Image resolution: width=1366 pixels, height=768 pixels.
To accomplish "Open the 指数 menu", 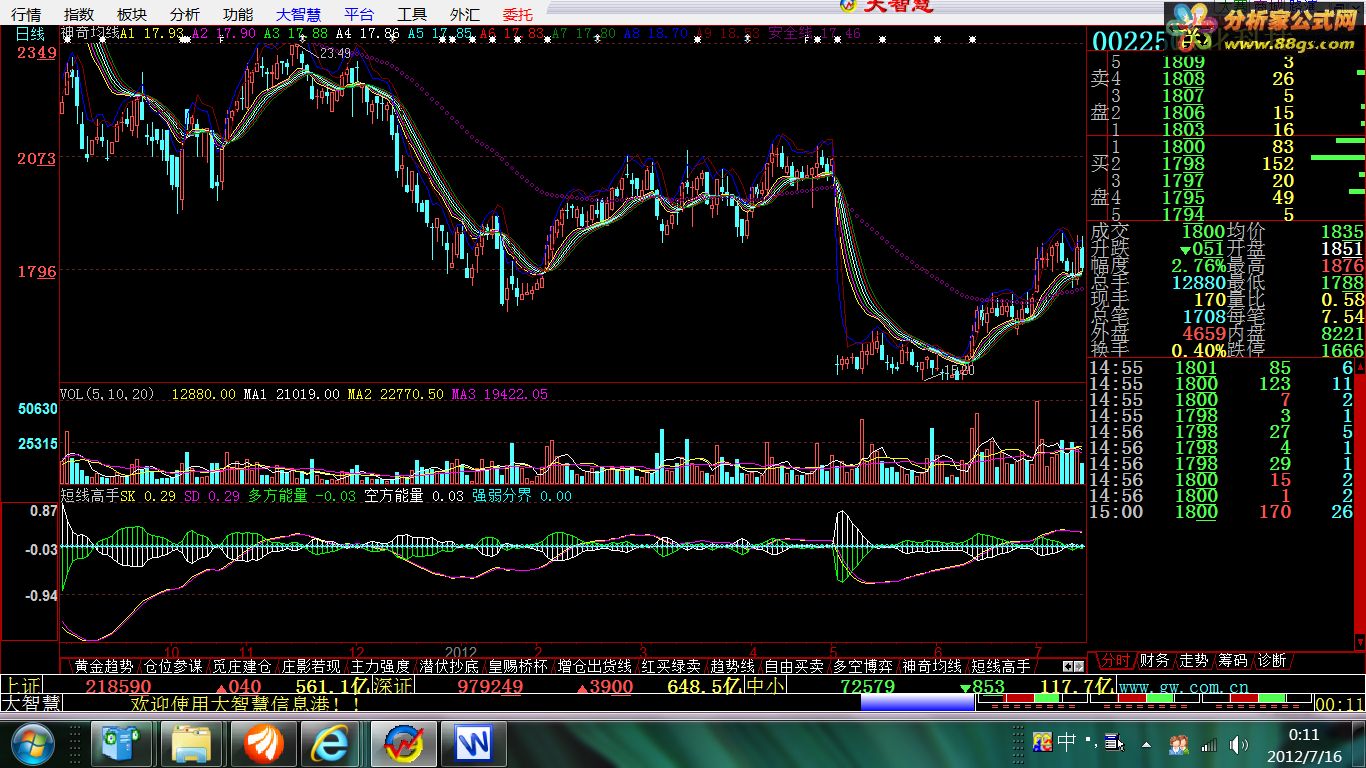I will [78, 14].
